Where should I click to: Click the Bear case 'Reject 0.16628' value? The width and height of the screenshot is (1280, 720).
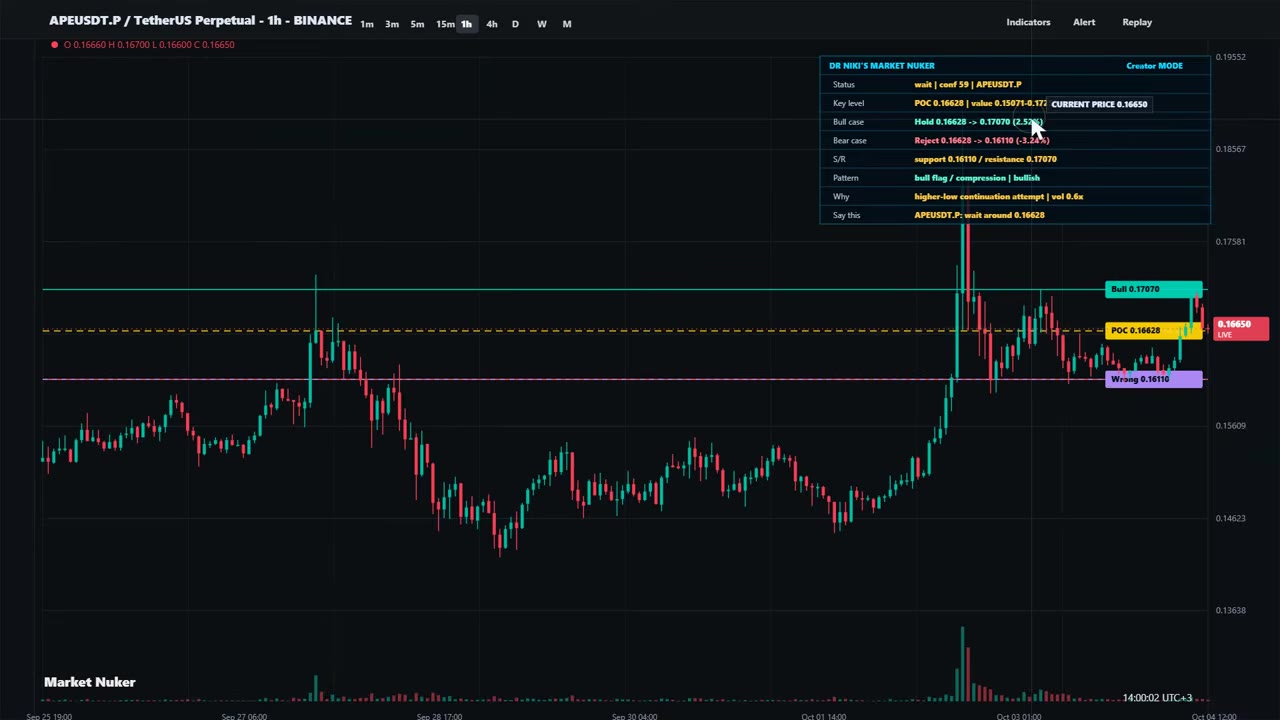click(x=981, y=141)
